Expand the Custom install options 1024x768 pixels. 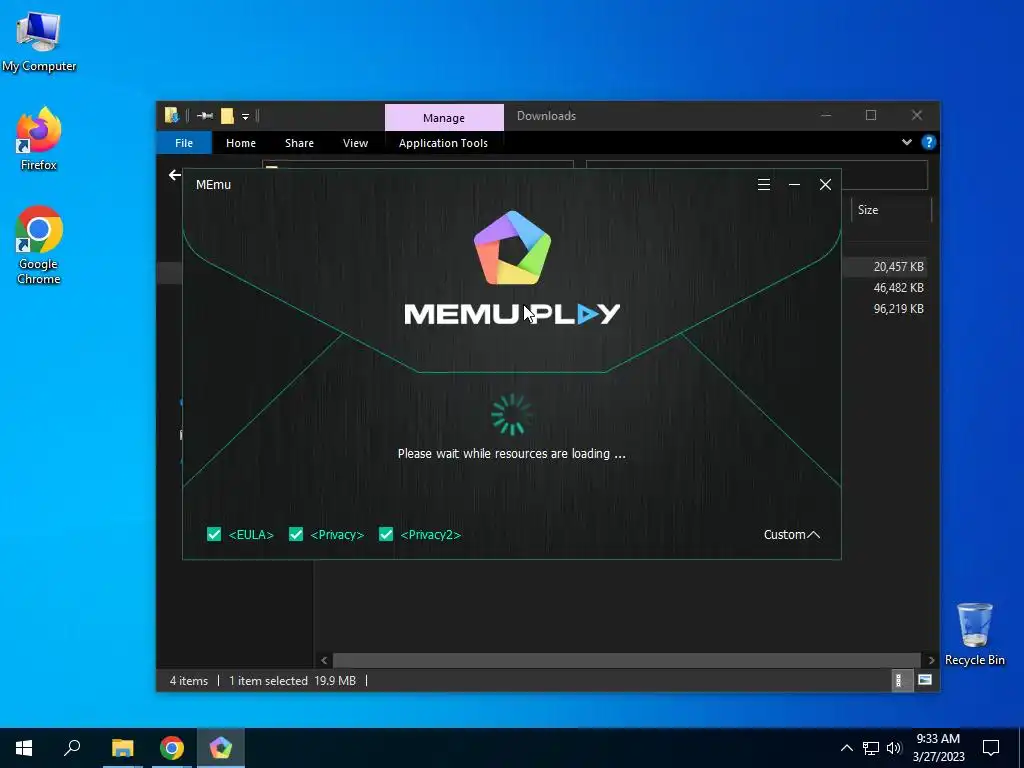(x=792, y=535)
